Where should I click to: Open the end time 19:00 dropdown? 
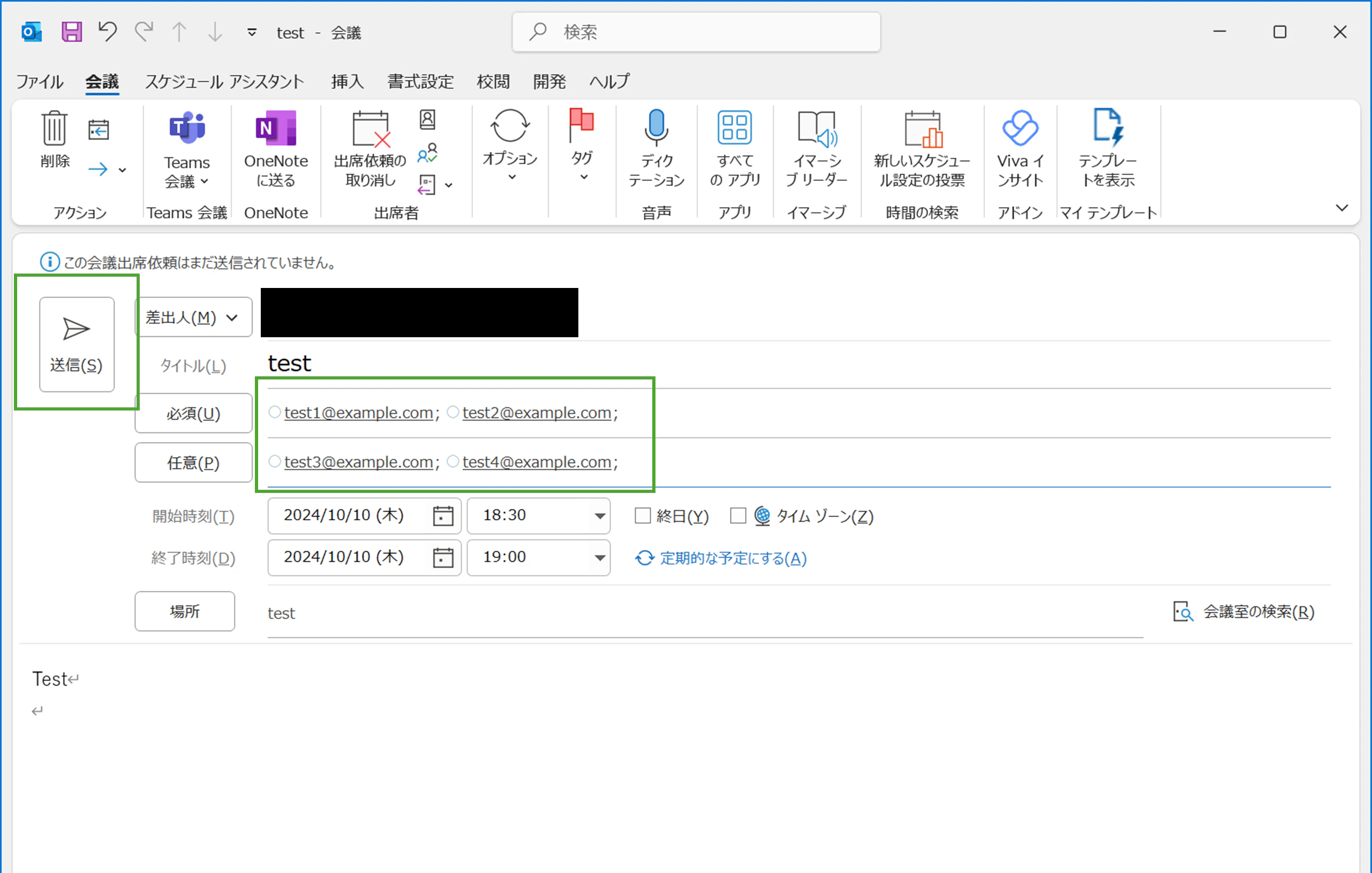[599, 558]
